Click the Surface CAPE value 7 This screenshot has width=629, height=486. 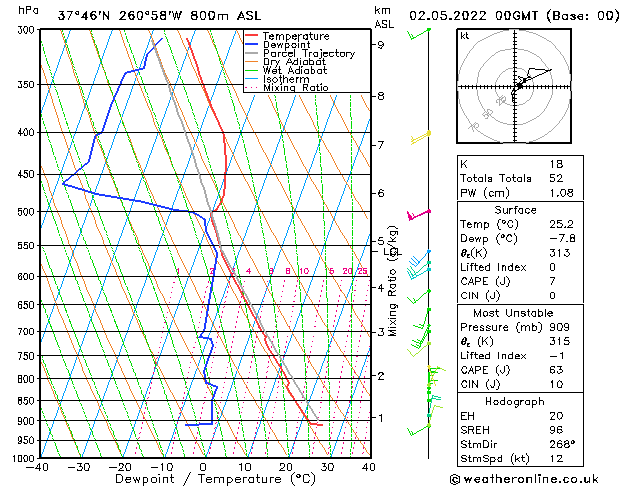click(553, 281)
